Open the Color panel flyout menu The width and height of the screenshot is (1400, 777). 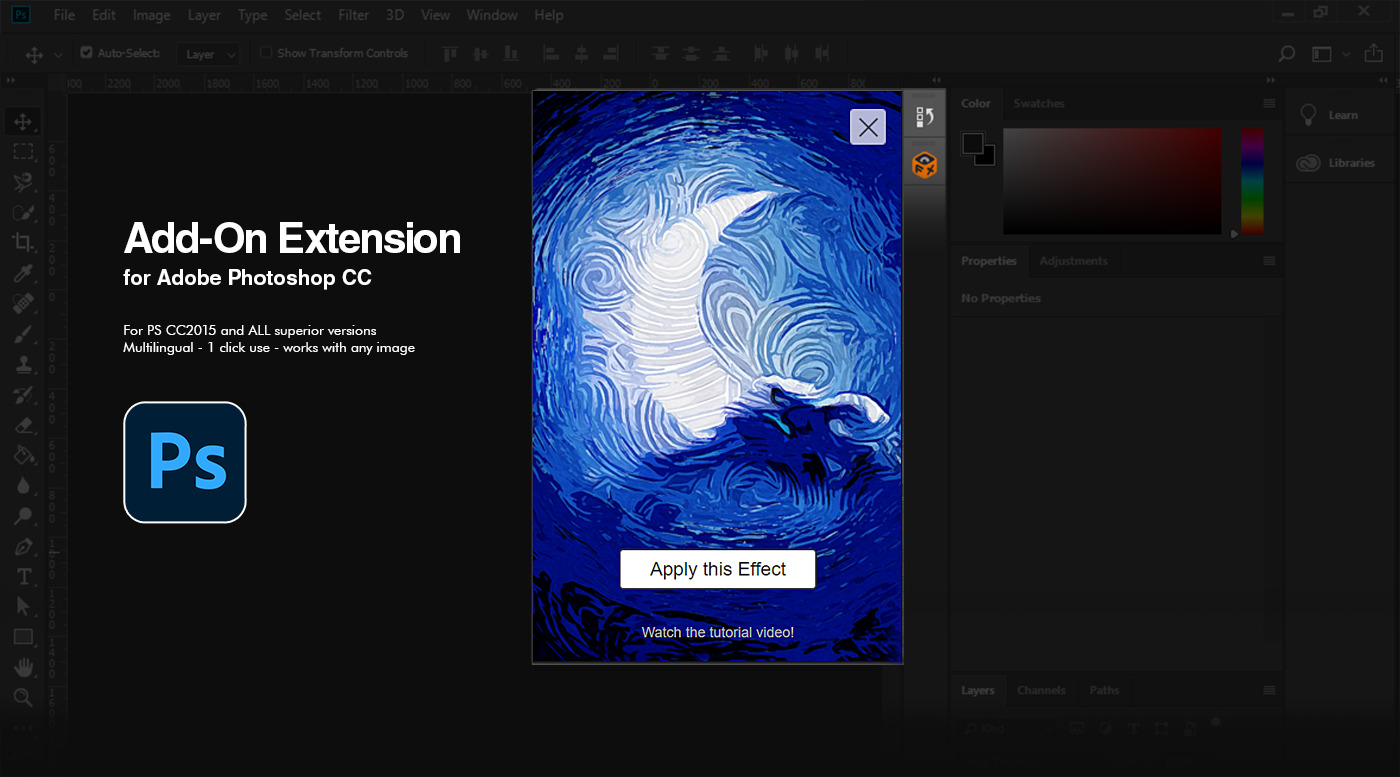[x=1269, y=103]
